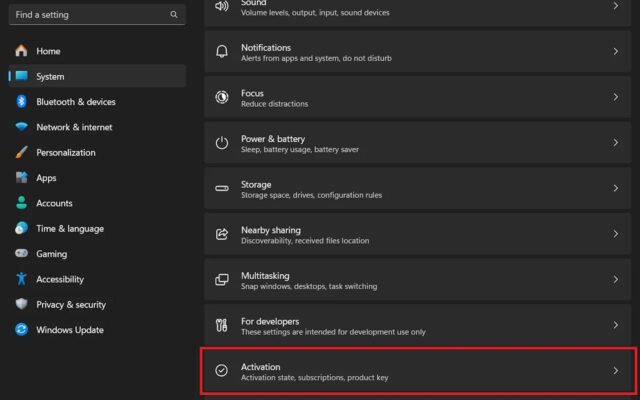Open Accessibility icon in sidebar
The width and height of the screenshot is (640, 400).
pyautogui.click(x=21, y=279)
